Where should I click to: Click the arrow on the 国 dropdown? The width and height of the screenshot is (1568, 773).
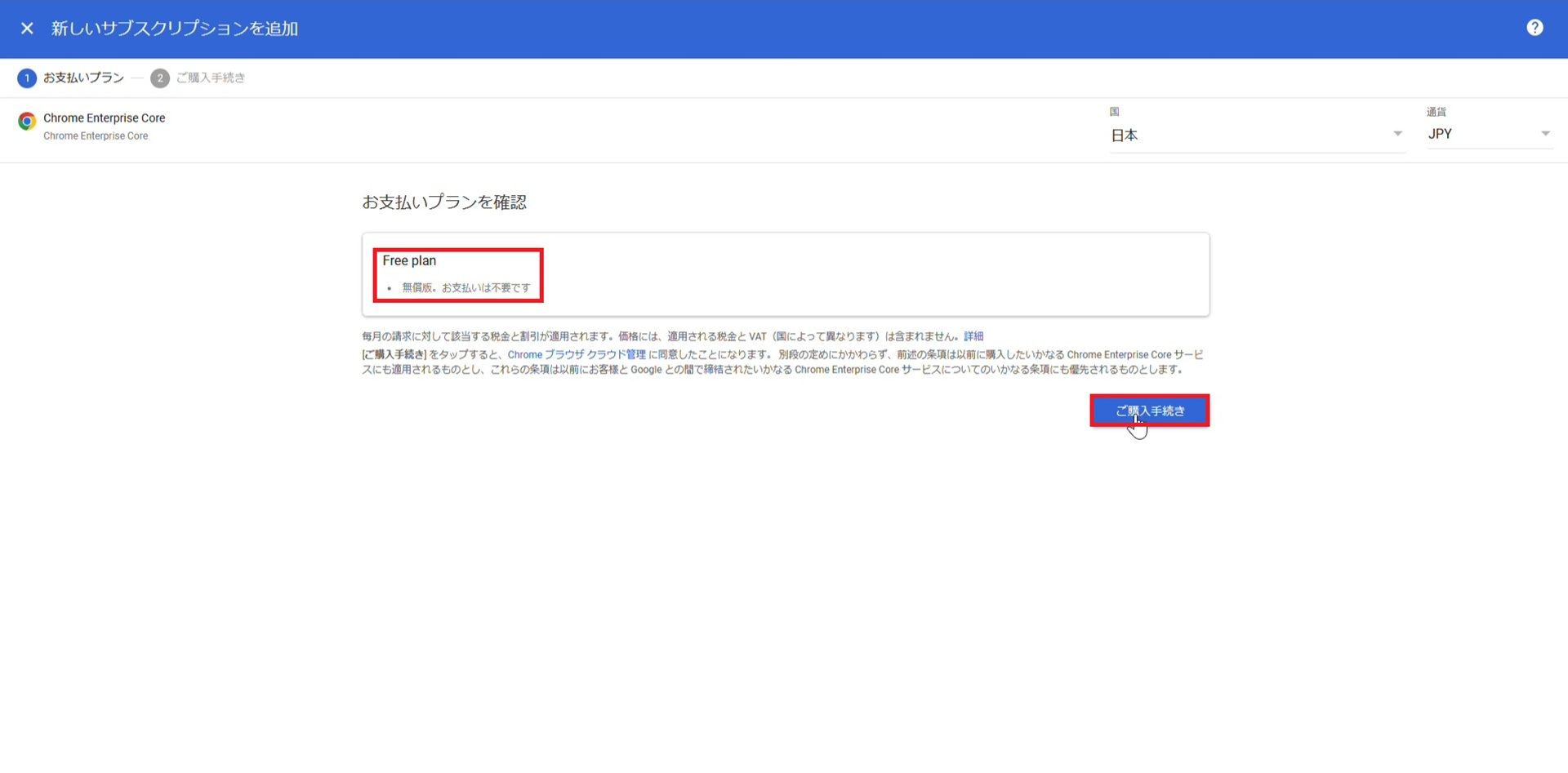1397,134
